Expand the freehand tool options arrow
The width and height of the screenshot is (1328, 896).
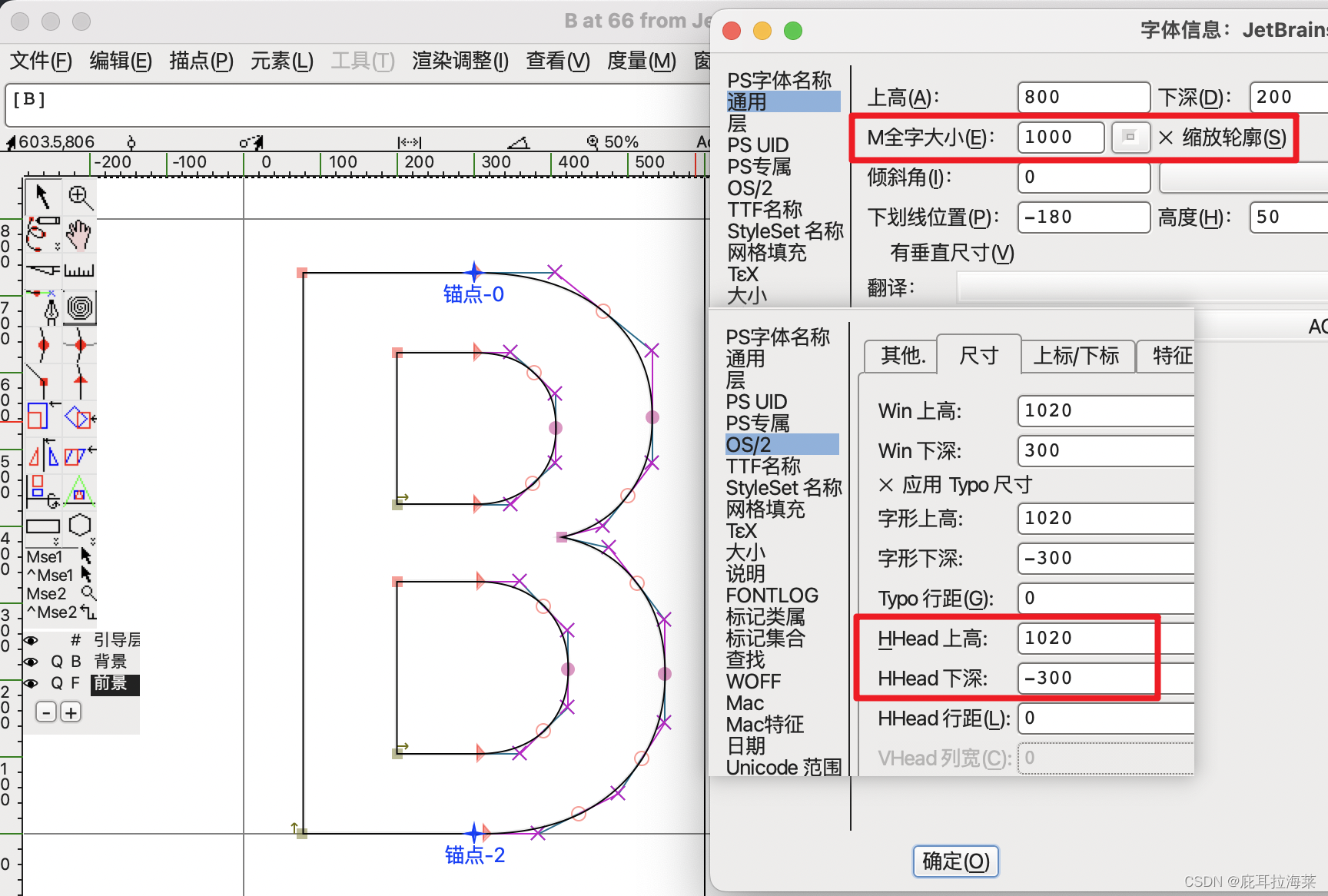click(57, 247)
